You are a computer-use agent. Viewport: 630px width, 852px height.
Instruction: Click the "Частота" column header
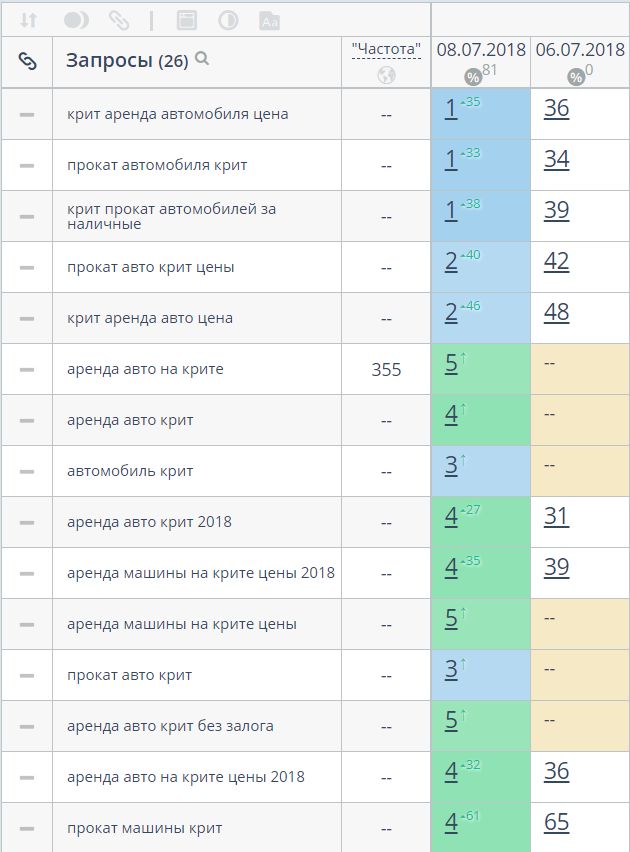point(386,49)
